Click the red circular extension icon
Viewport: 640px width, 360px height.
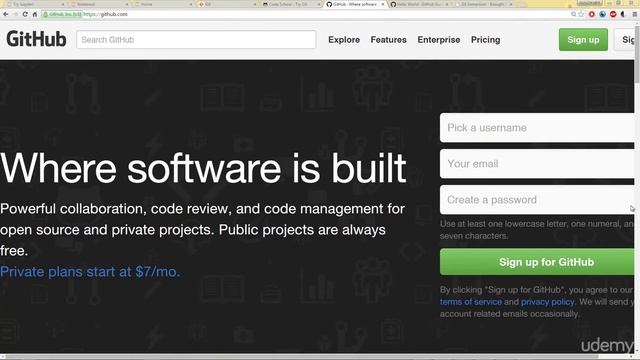[591, 14]
